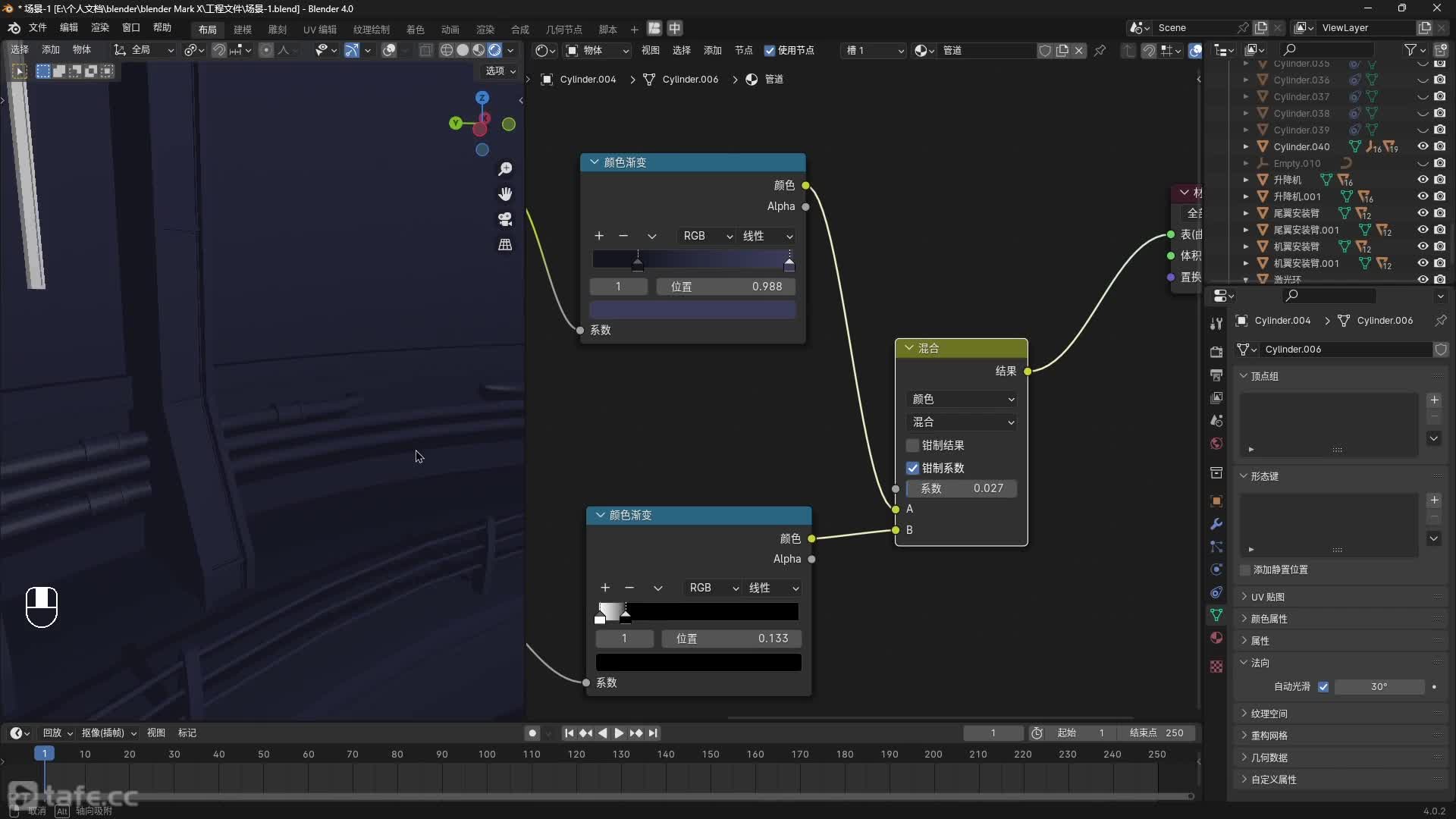Open the 编辑 menu
1456x819 pixels.
(x=69, y=28)
